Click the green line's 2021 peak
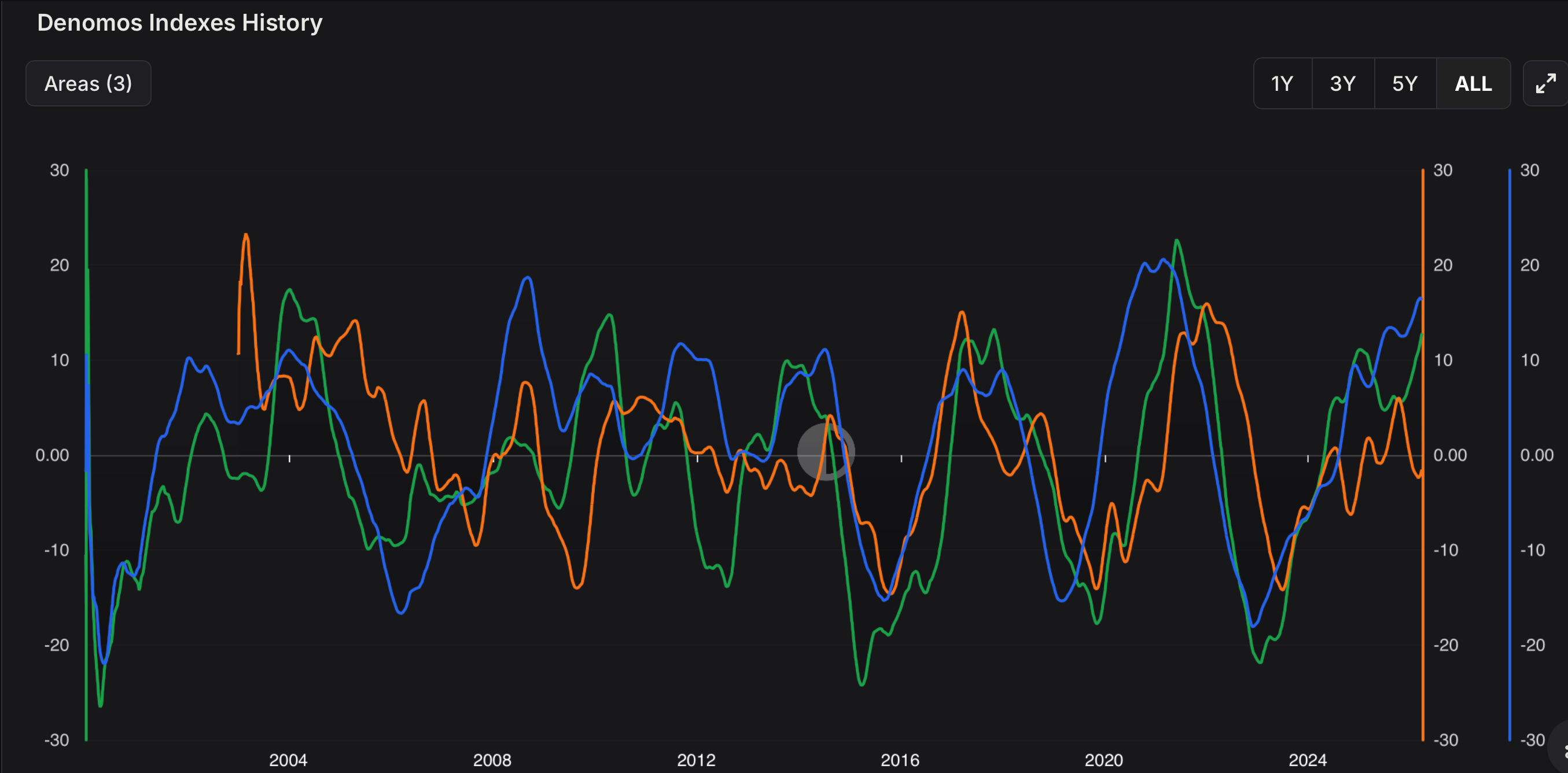This screenshot has width=1568, height=773. [1177, 241]
